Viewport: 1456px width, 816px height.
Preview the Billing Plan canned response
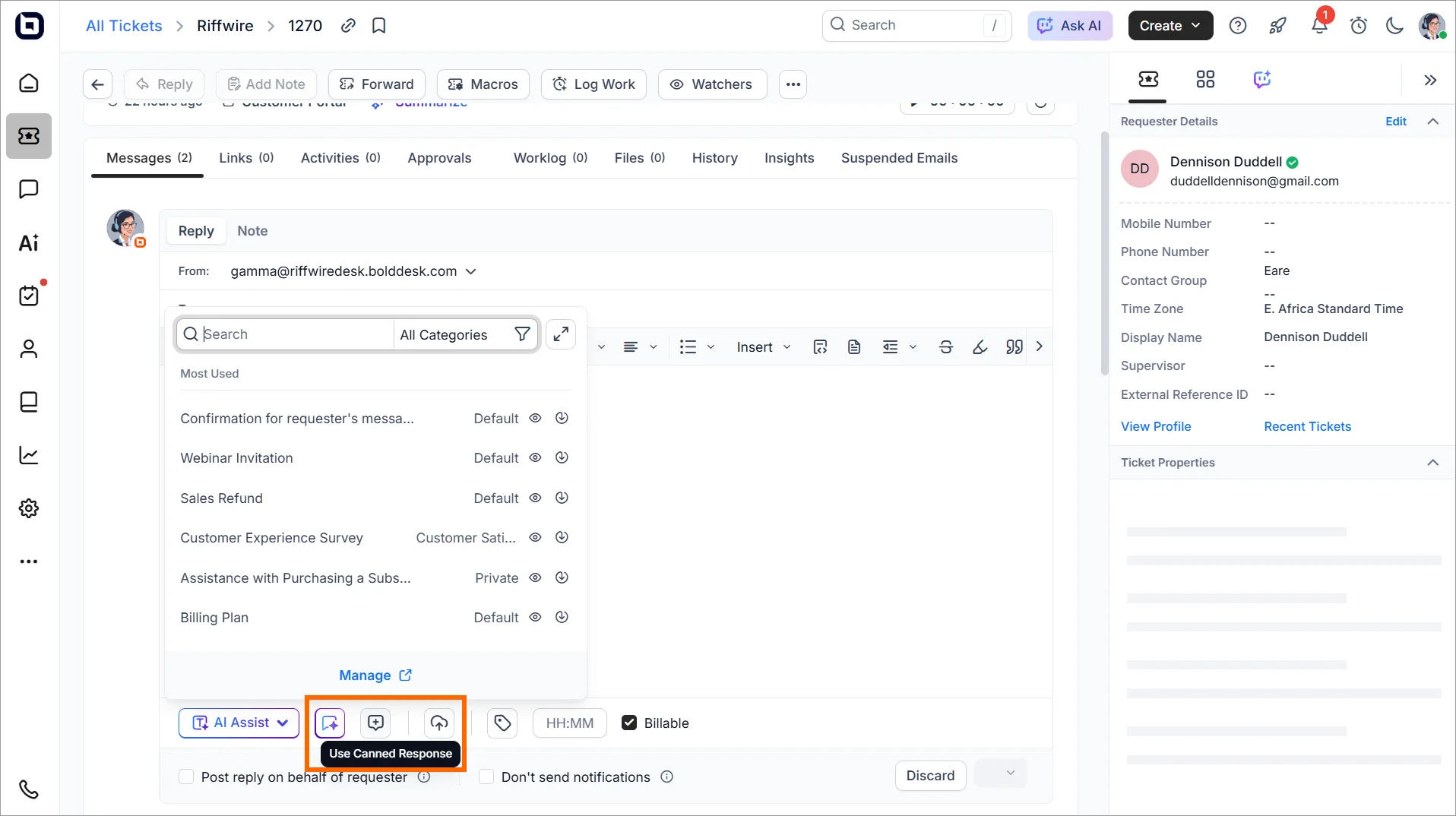click(x=535, y=618)
